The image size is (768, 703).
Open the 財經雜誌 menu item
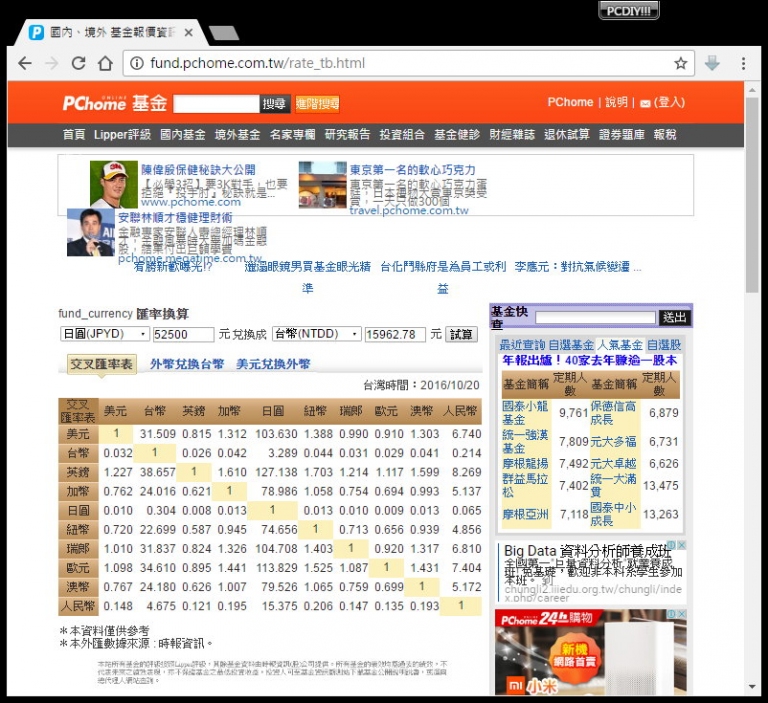coord(512,135)
